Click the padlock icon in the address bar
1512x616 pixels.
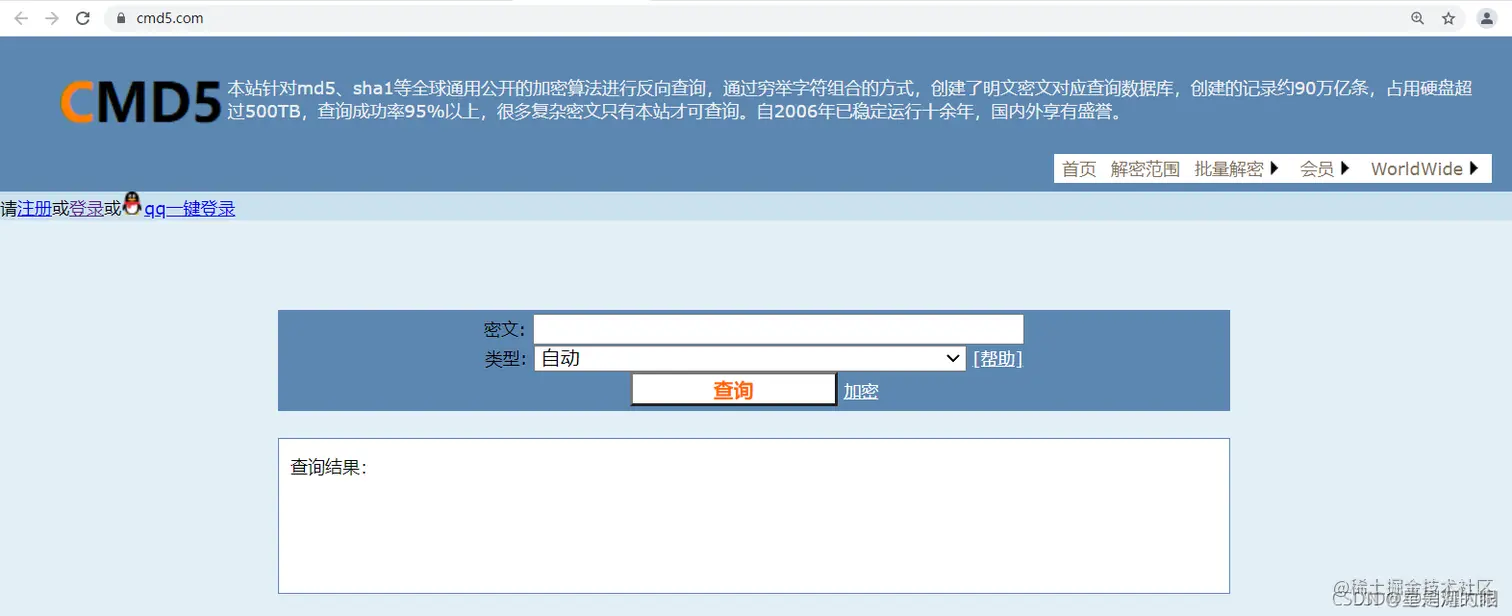[120, 17]
